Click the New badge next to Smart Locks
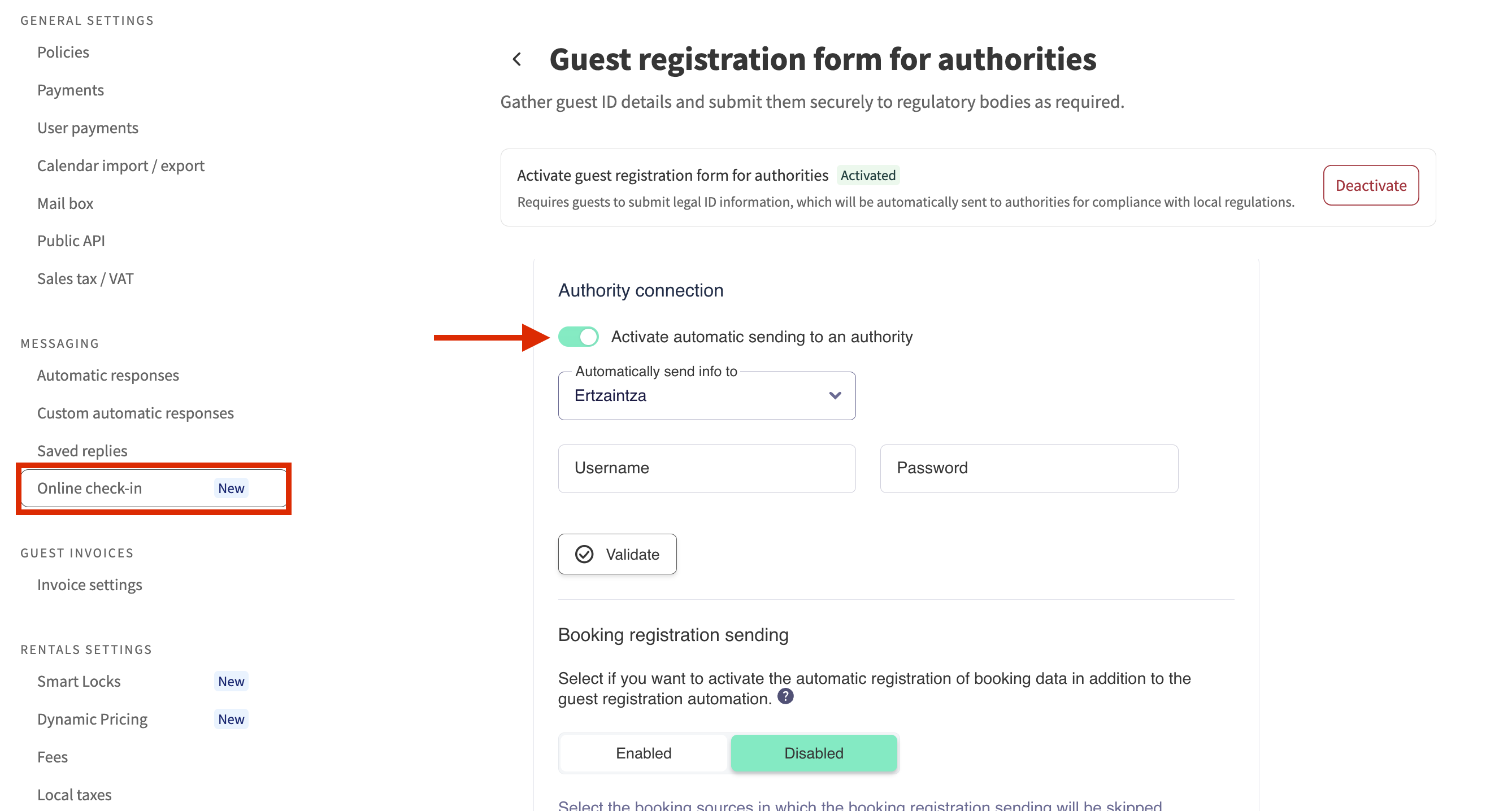The height and width of the screenshot is (811, 1512). point(231,681)
